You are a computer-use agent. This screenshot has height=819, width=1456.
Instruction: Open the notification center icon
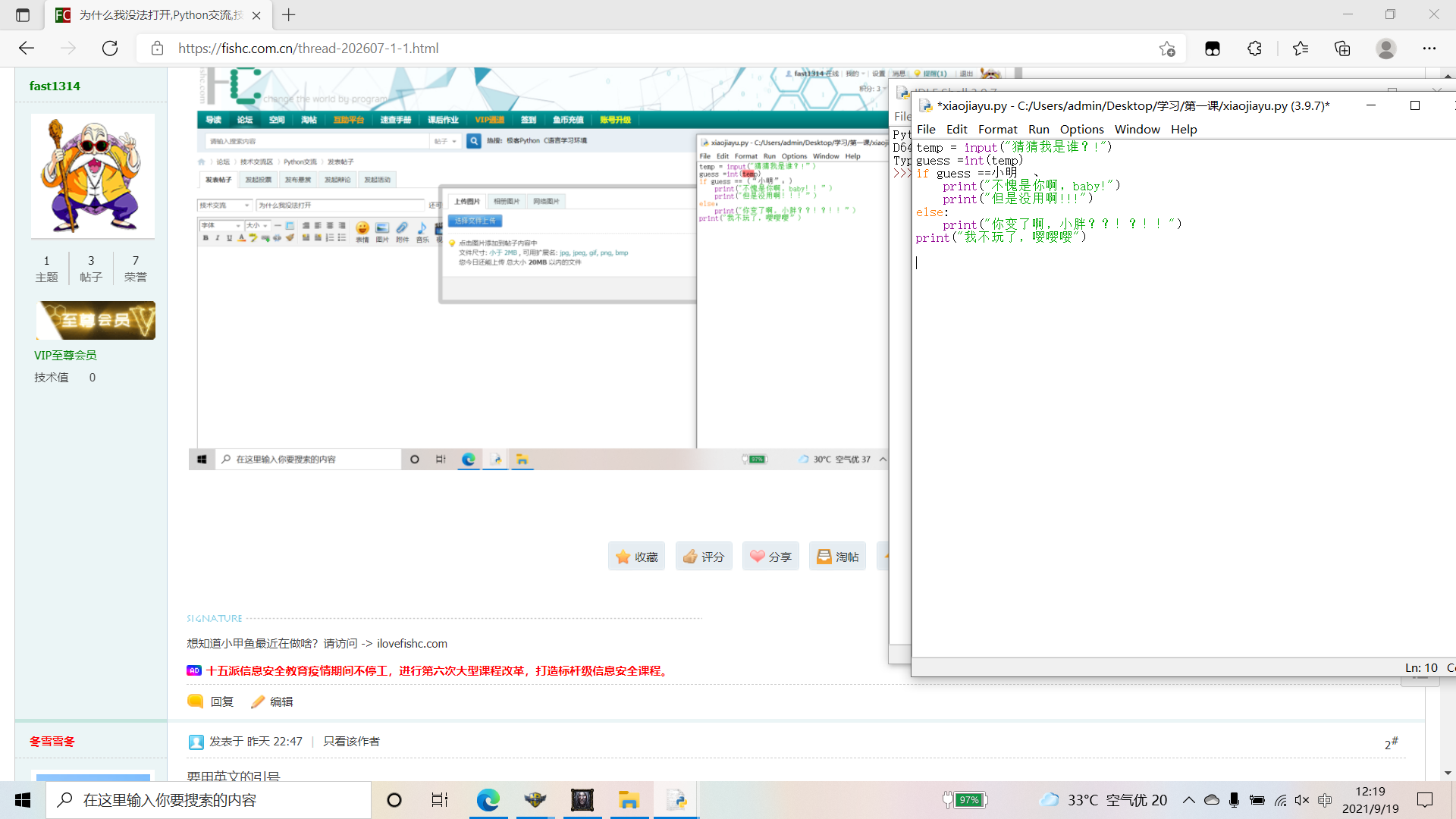[x=1425, y=800]
